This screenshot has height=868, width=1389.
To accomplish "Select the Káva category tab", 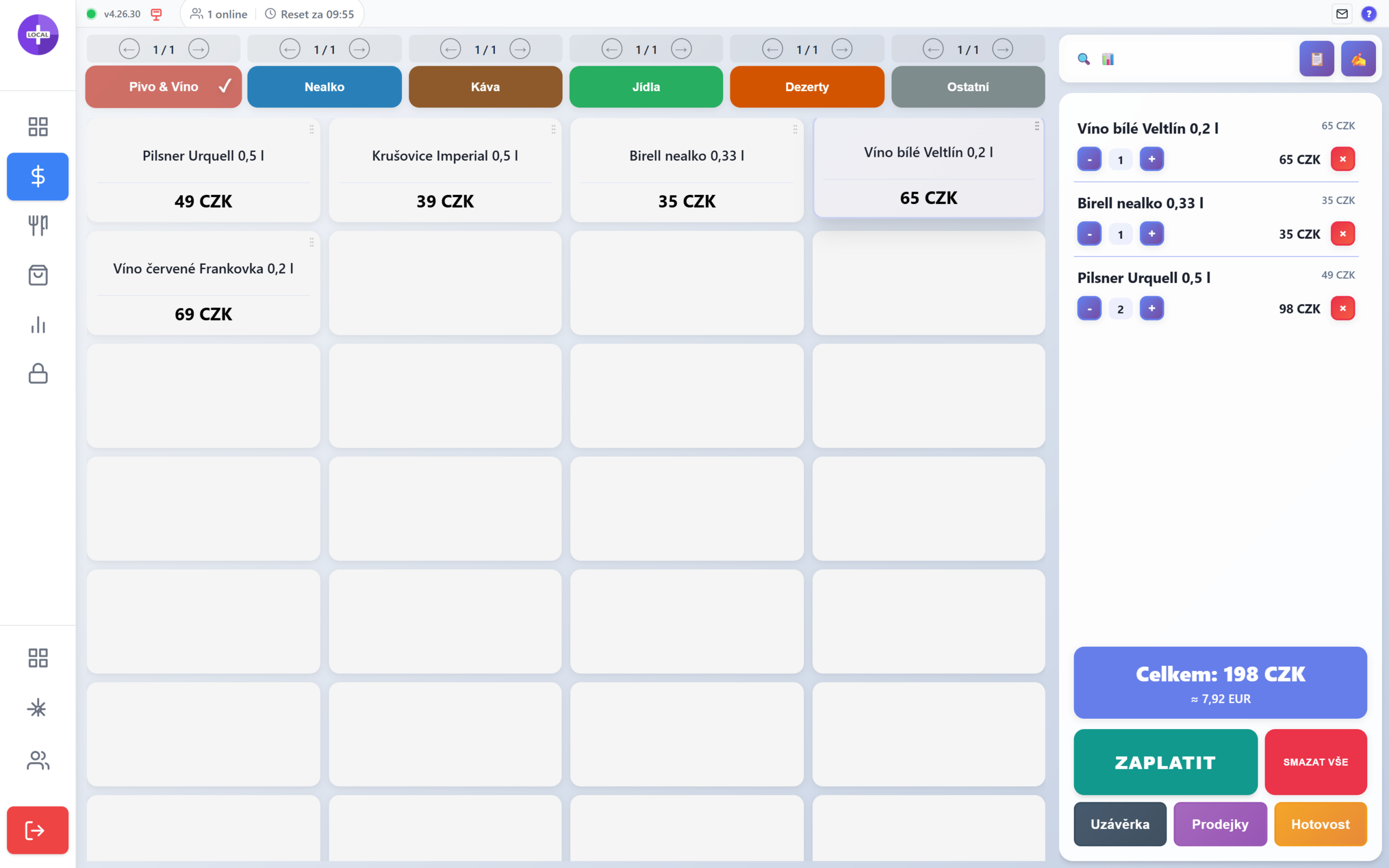I will coord(486,87).
